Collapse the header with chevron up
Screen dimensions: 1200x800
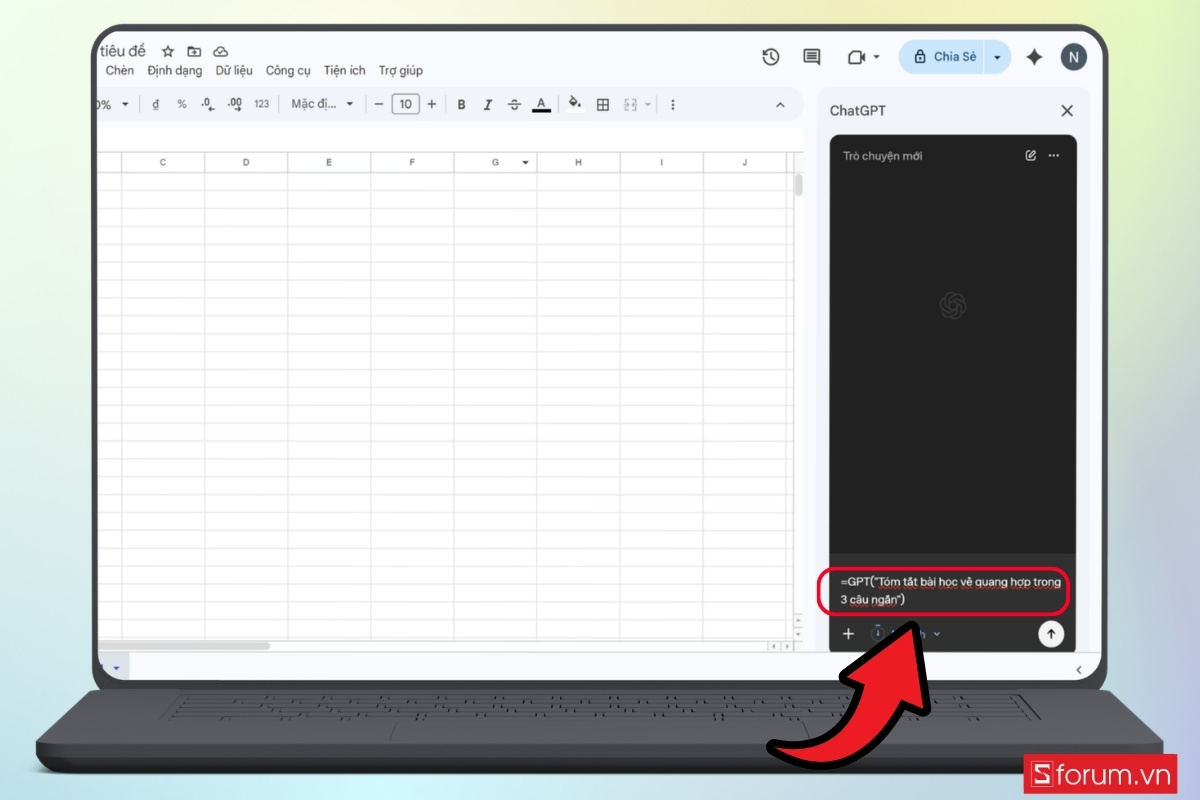click(780, 104)
